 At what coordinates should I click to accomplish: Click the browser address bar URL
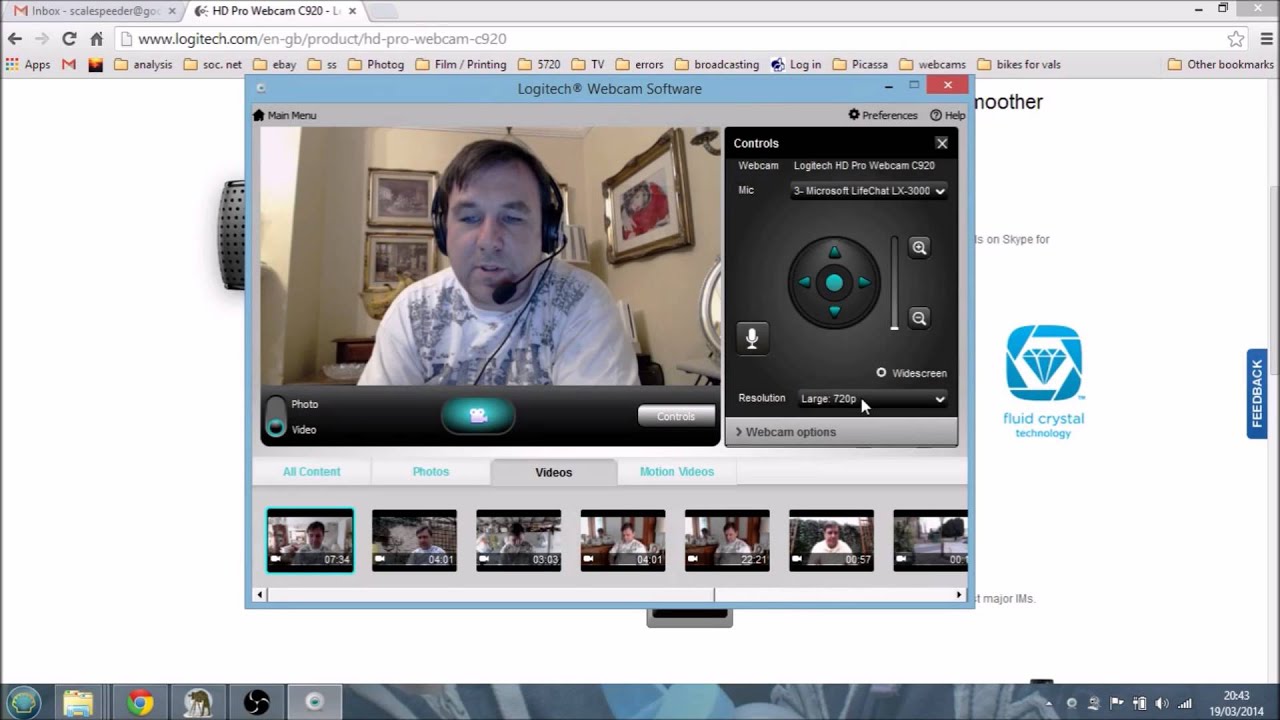[x=322, y=39]
